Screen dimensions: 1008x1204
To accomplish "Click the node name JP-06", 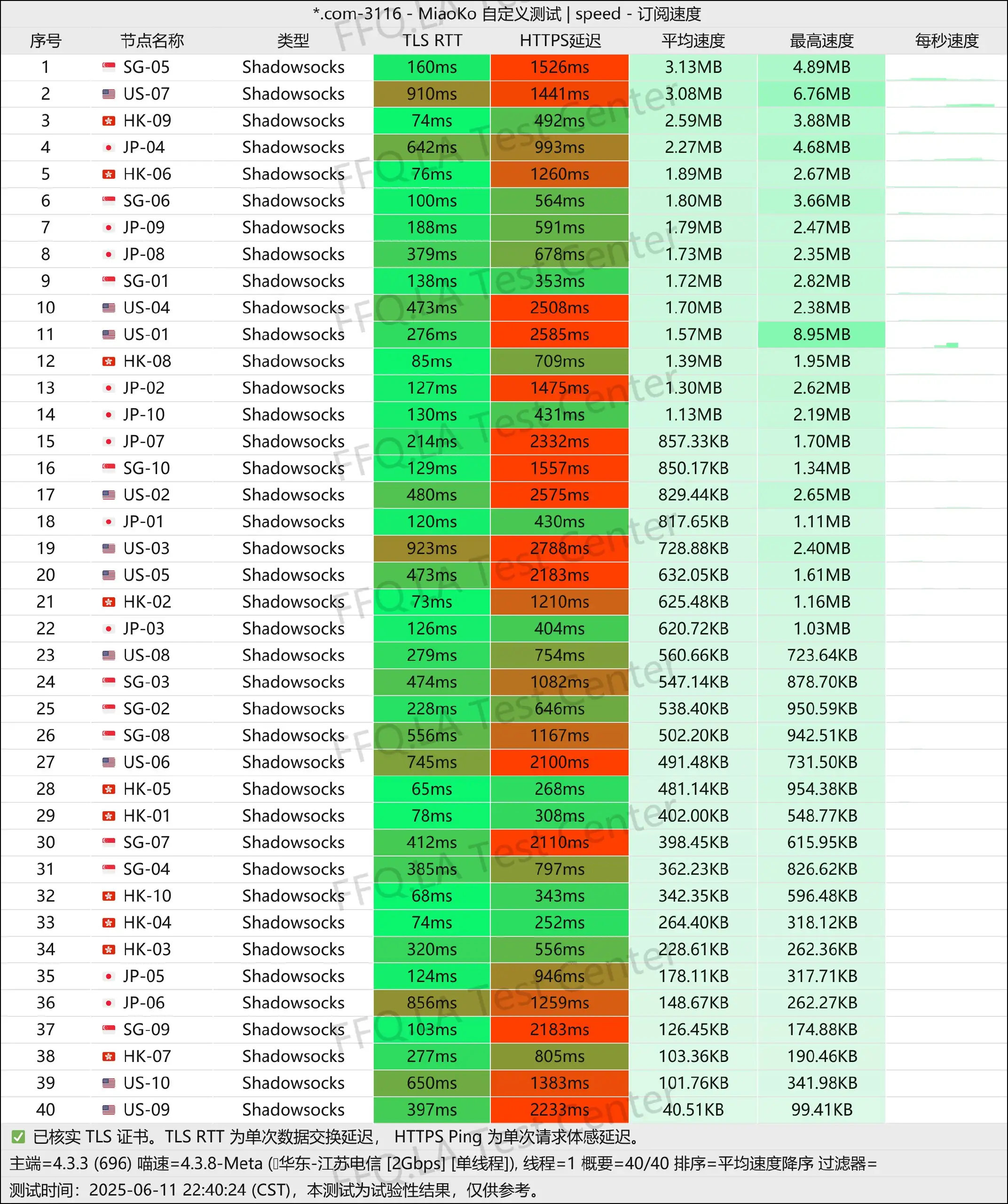I will [144, 1003].
